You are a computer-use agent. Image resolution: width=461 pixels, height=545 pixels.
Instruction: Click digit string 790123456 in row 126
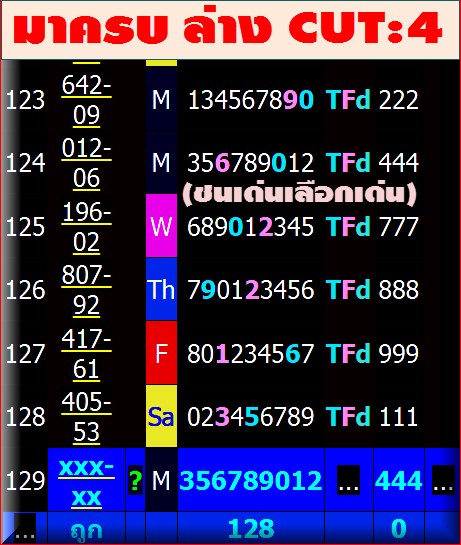251,290
